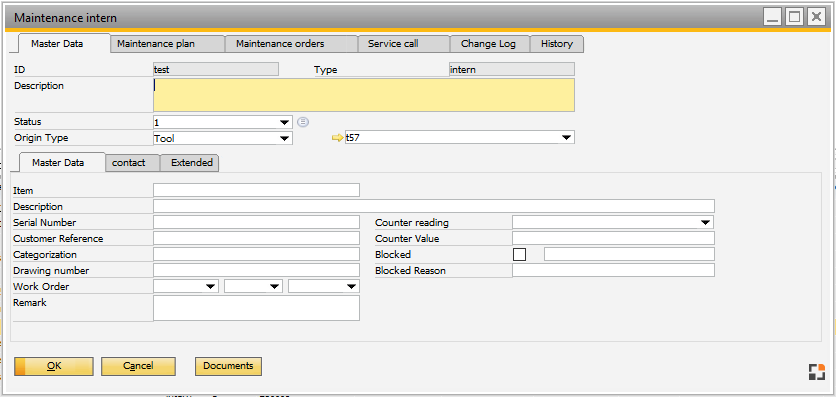Open the second Work Order dropdown
The image size is (836, 397).
click(253, 287)
